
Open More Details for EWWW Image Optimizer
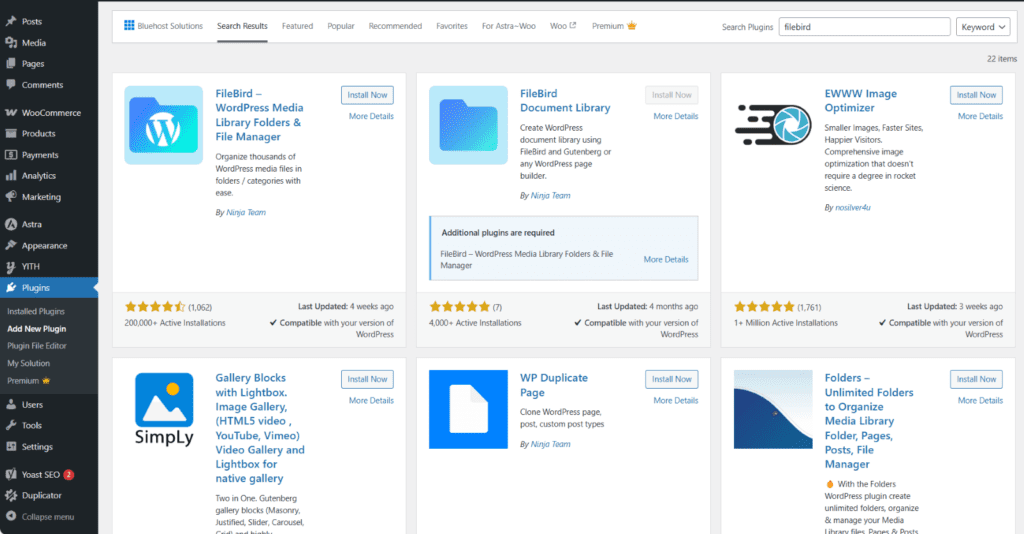click(980, 116)
